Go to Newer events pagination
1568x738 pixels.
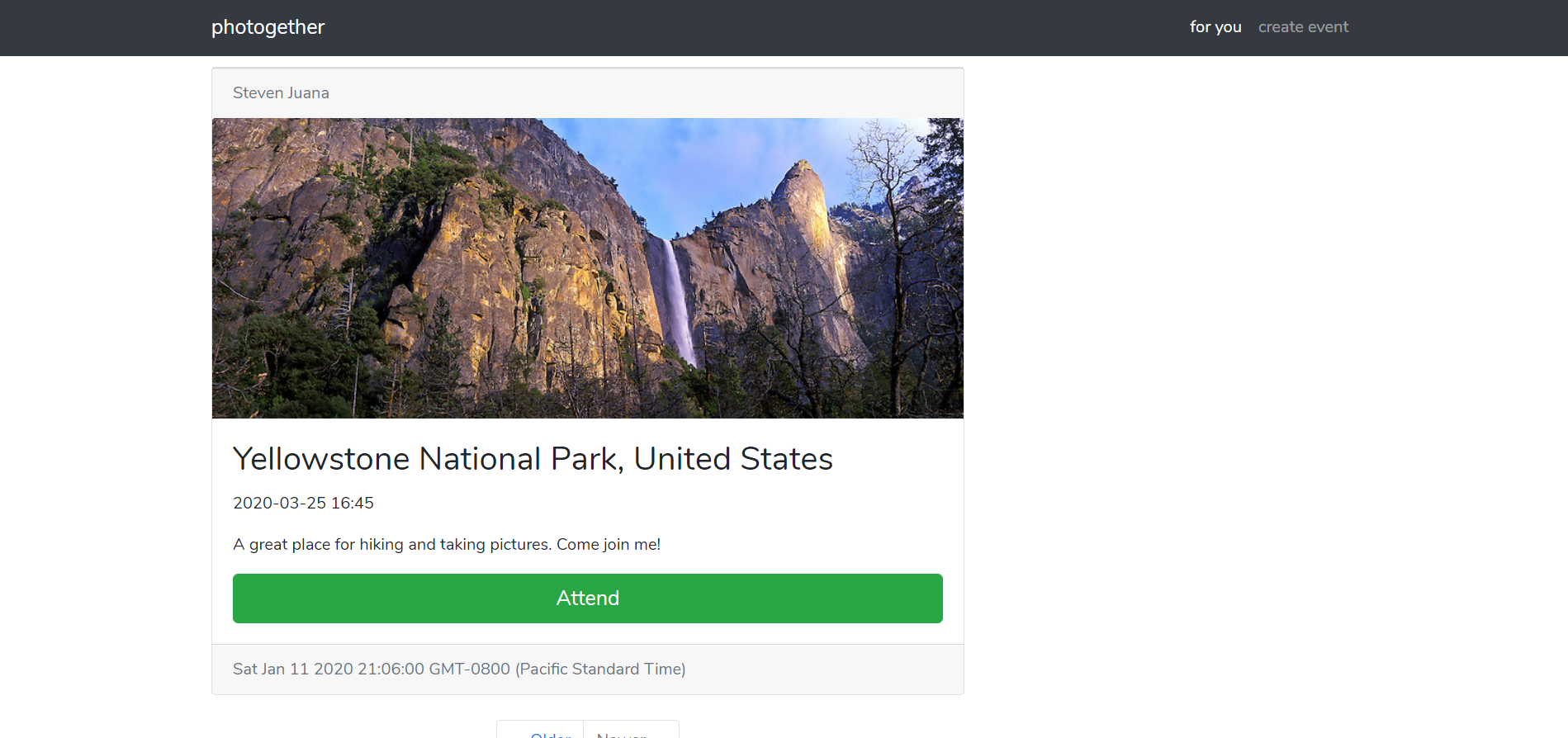tap(631, 731)
